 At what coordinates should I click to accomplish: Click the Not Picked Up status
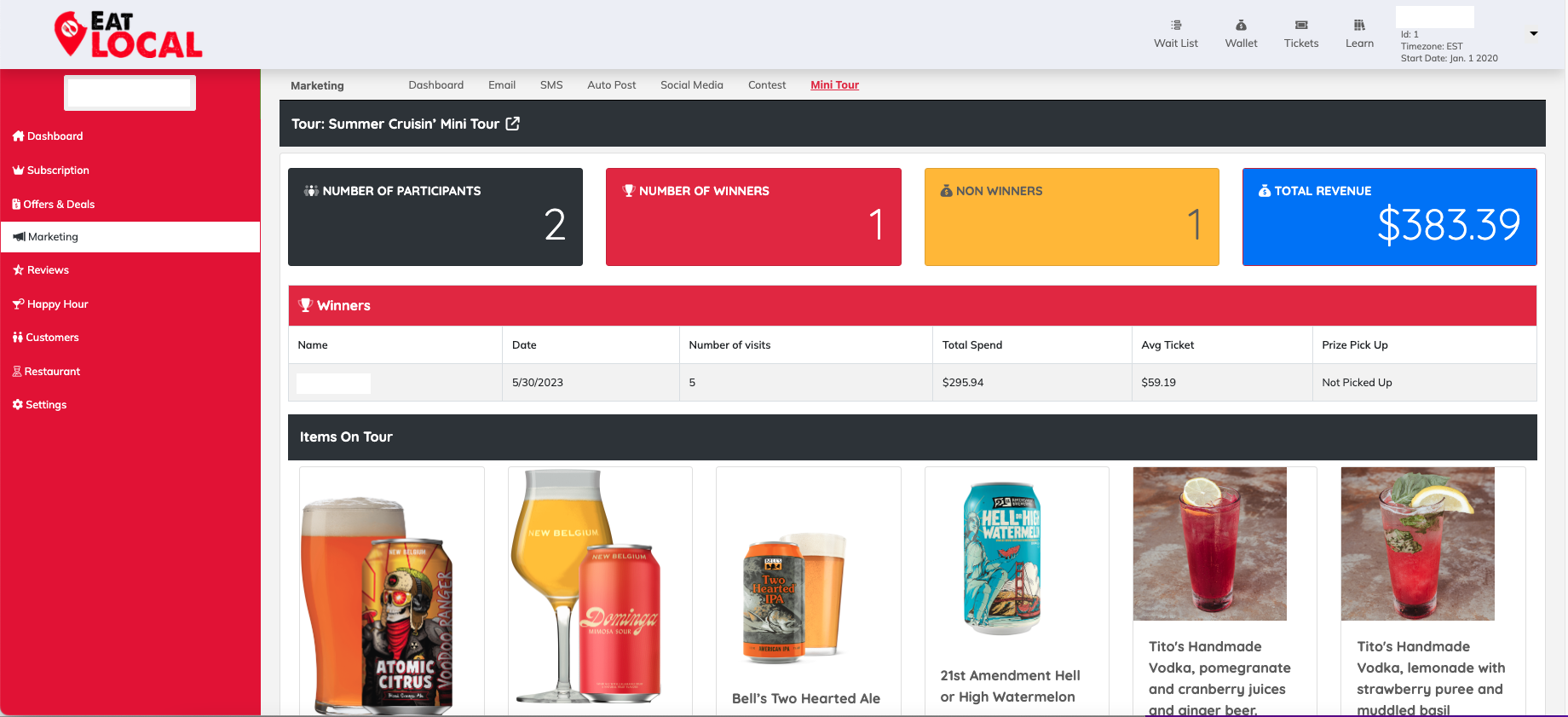click(1357, 383)
